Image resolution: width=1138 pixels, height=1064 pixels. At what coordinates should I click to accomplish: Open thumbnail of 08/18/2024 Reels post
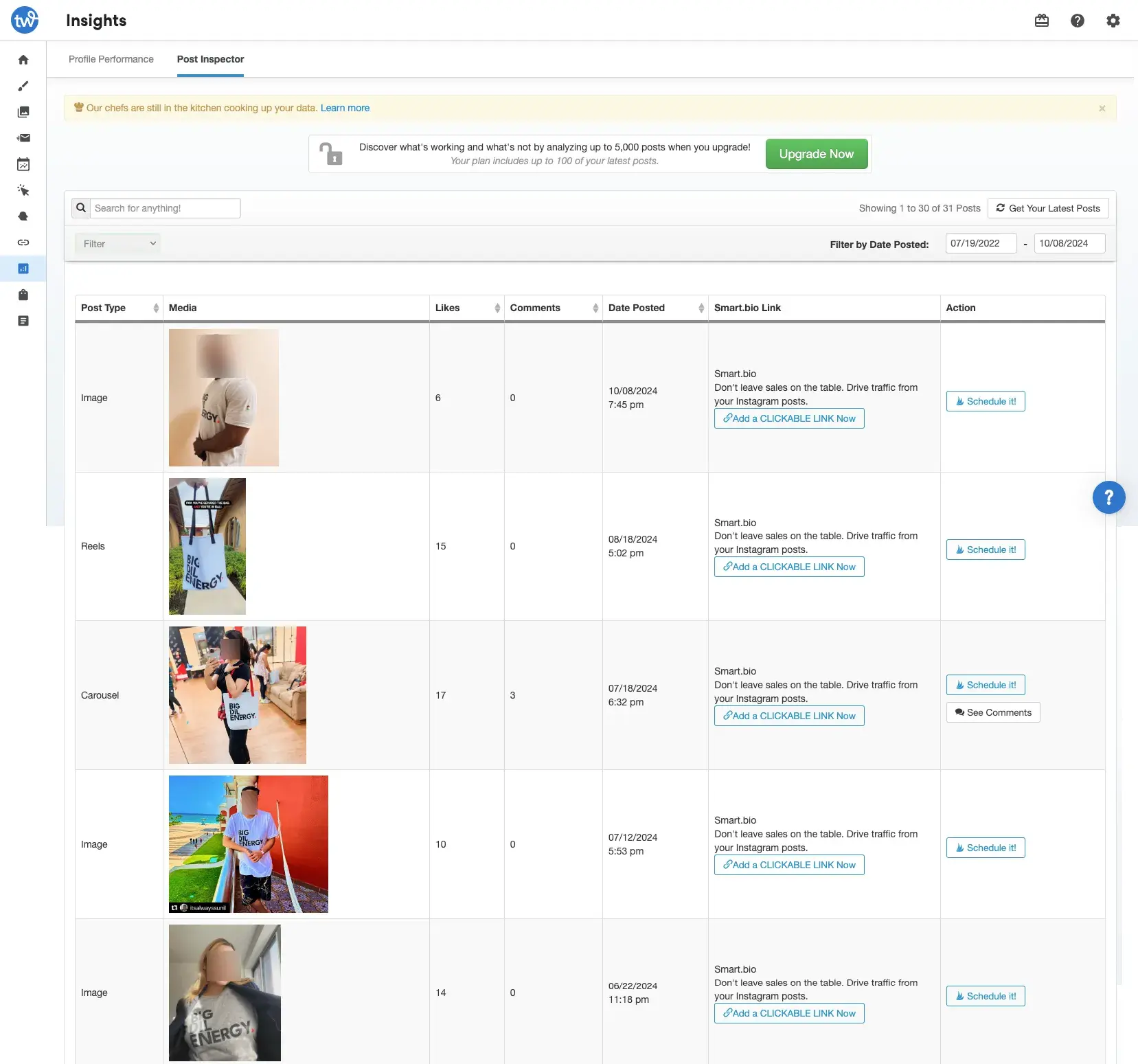coord(207,546)
